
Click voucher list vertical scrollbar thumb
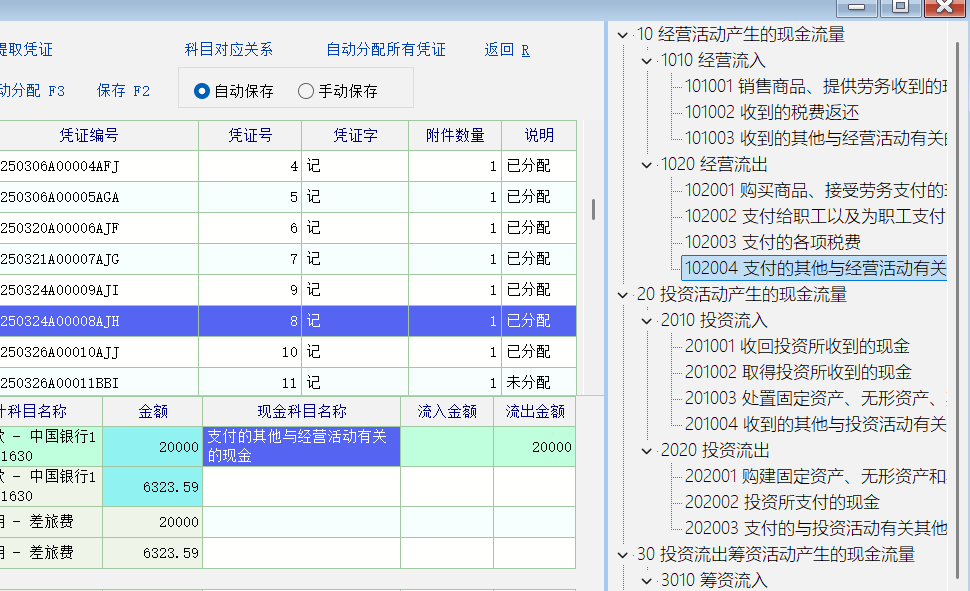(x=593, y=210)
